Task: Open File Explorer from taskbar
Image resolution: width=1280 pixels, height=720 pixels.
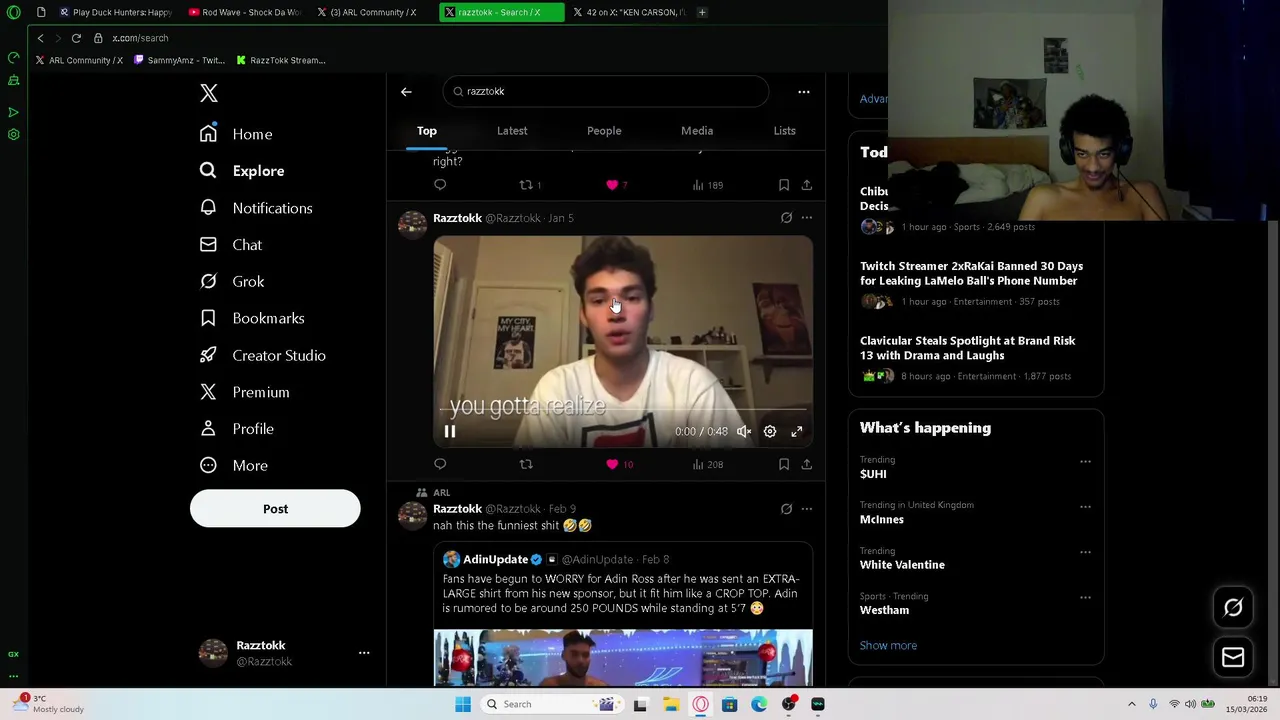Action: 670,704
